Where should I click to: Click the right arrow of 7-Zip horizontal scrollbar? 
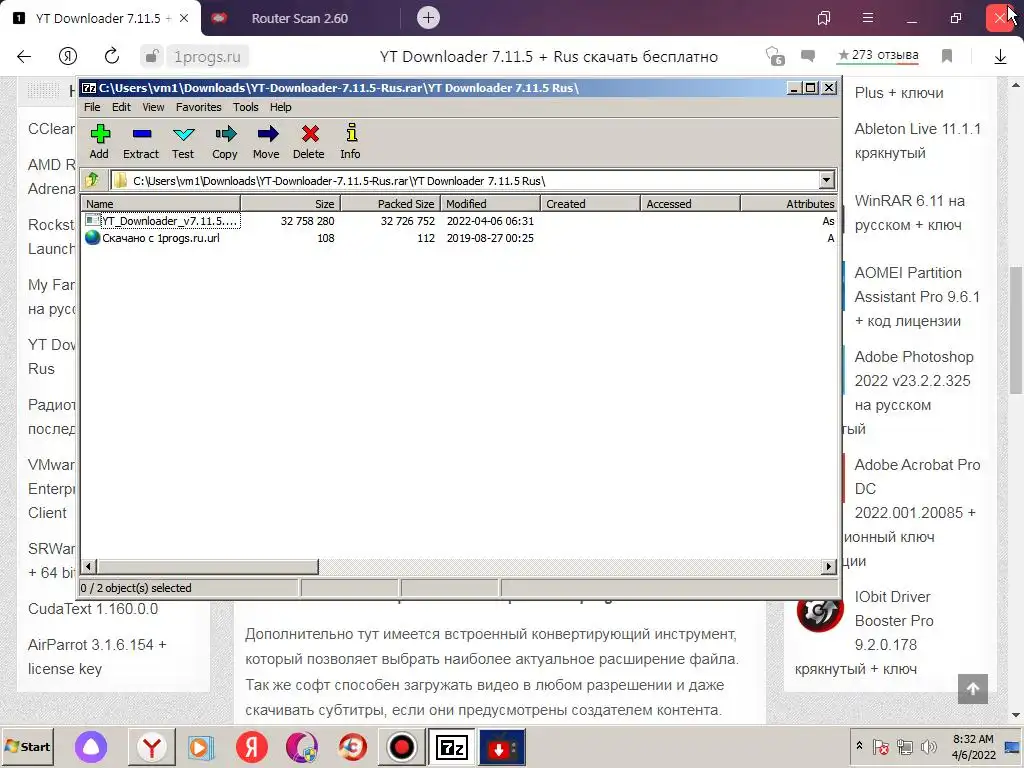[829, 566]
